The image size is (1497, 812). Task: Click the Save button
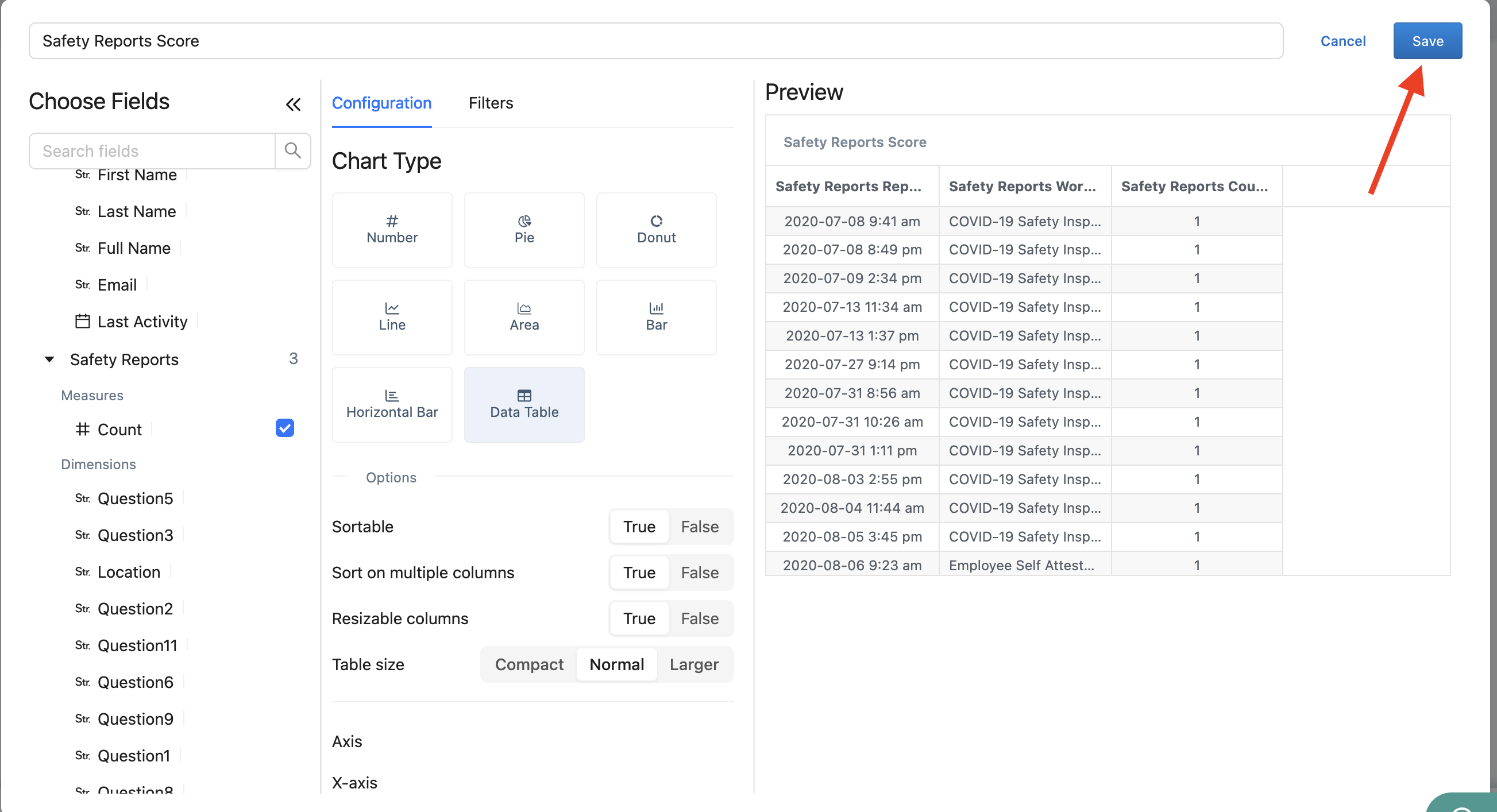(1427, 41)
